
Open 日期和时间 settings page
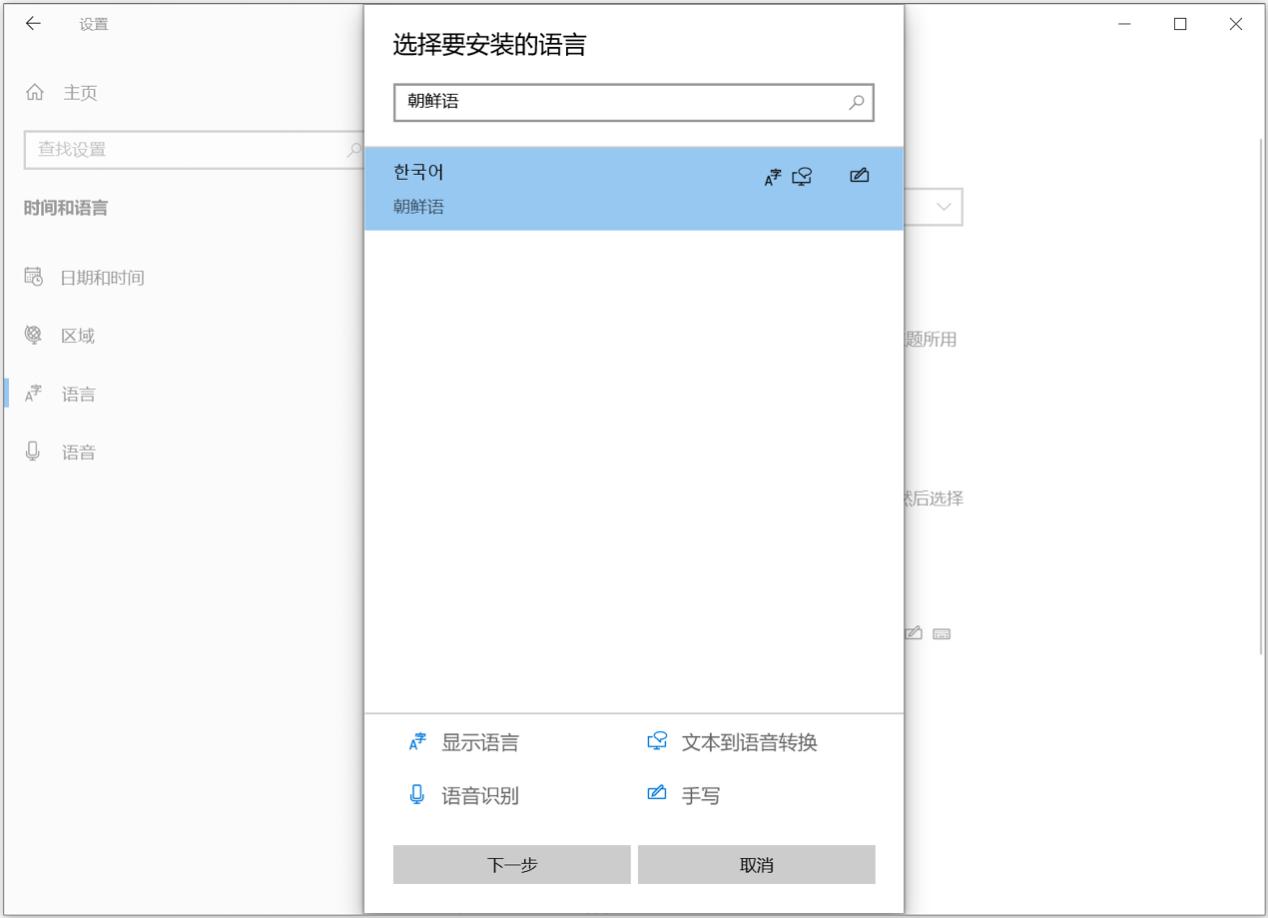[103, 277]
